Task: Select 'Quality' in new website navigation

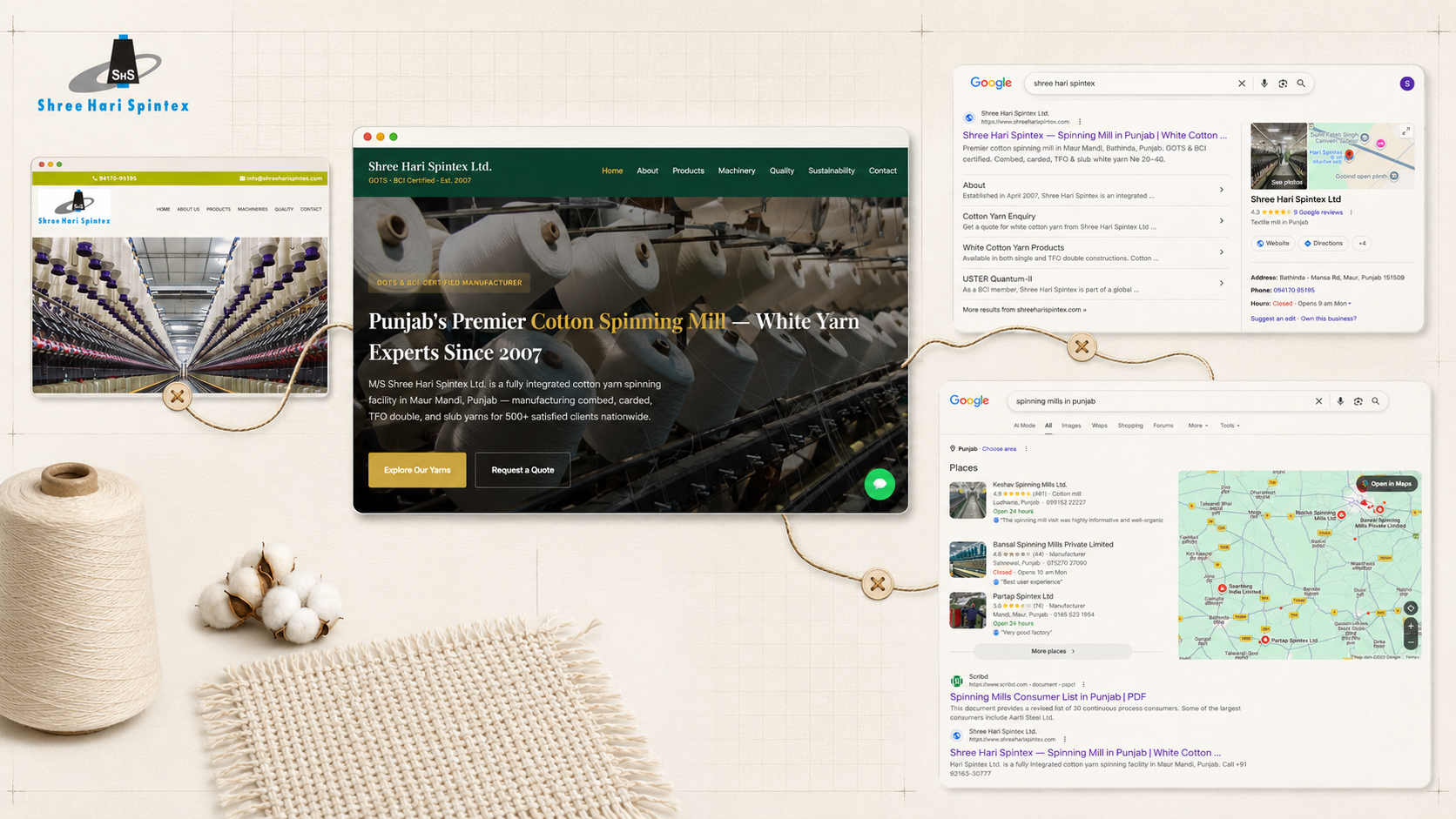Action: pos(782,171)
